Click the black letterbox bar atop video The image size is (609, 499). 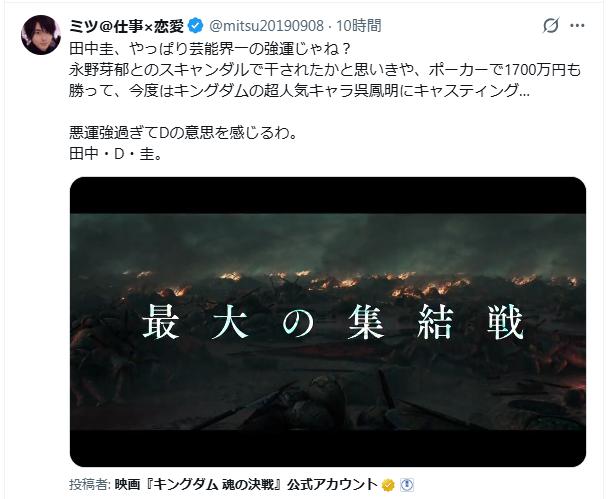(x=328, y=195)
